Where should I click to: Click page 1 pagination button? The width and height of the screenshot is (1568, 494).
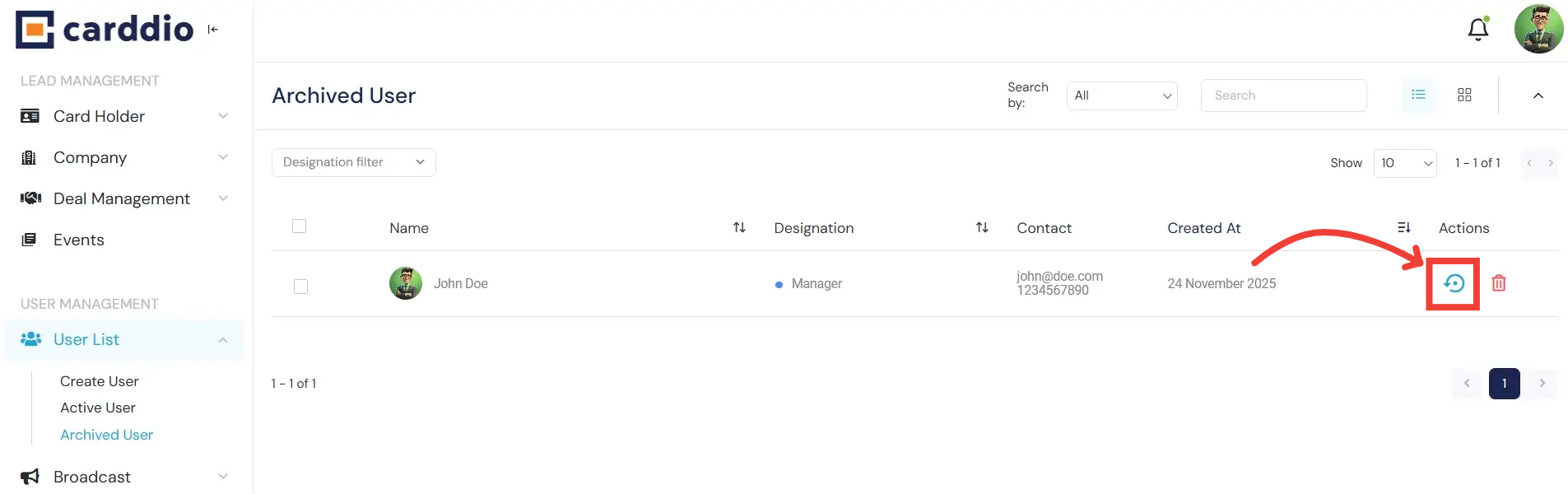tap(1504, 384)
